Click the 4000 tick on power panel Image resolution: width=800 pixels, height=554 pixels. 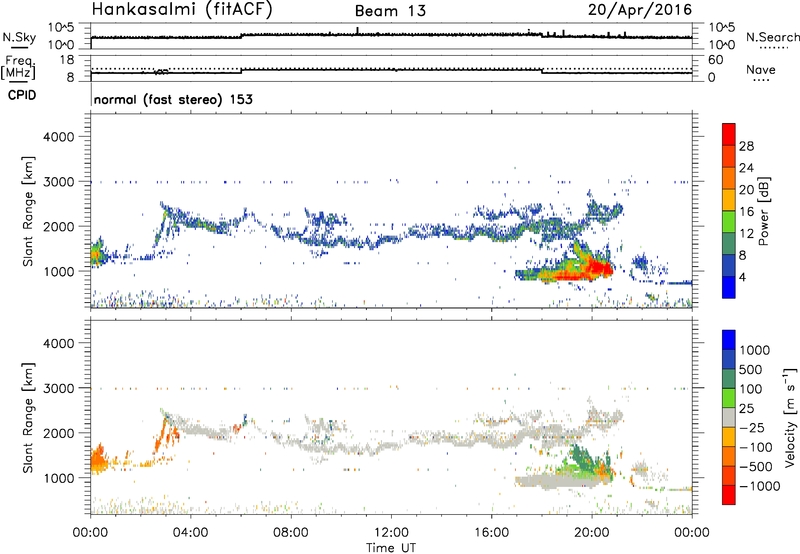coord(58,137)
